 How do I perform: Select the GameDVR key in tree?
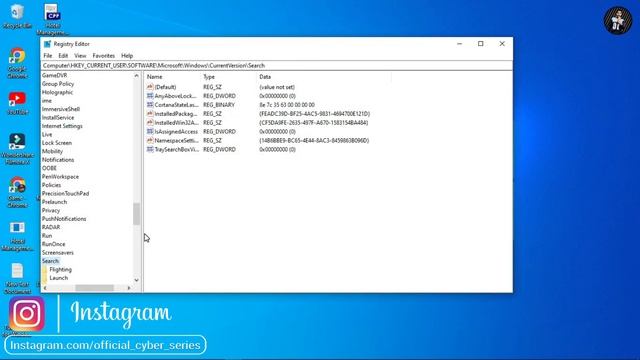54,76
